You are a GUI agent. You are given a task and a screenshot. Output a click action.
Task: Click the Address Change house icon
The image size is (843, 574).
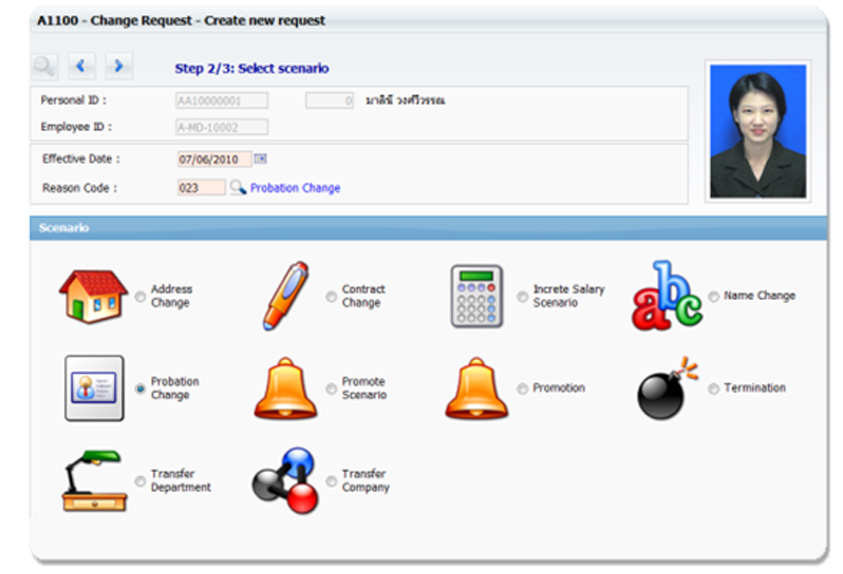93,296
